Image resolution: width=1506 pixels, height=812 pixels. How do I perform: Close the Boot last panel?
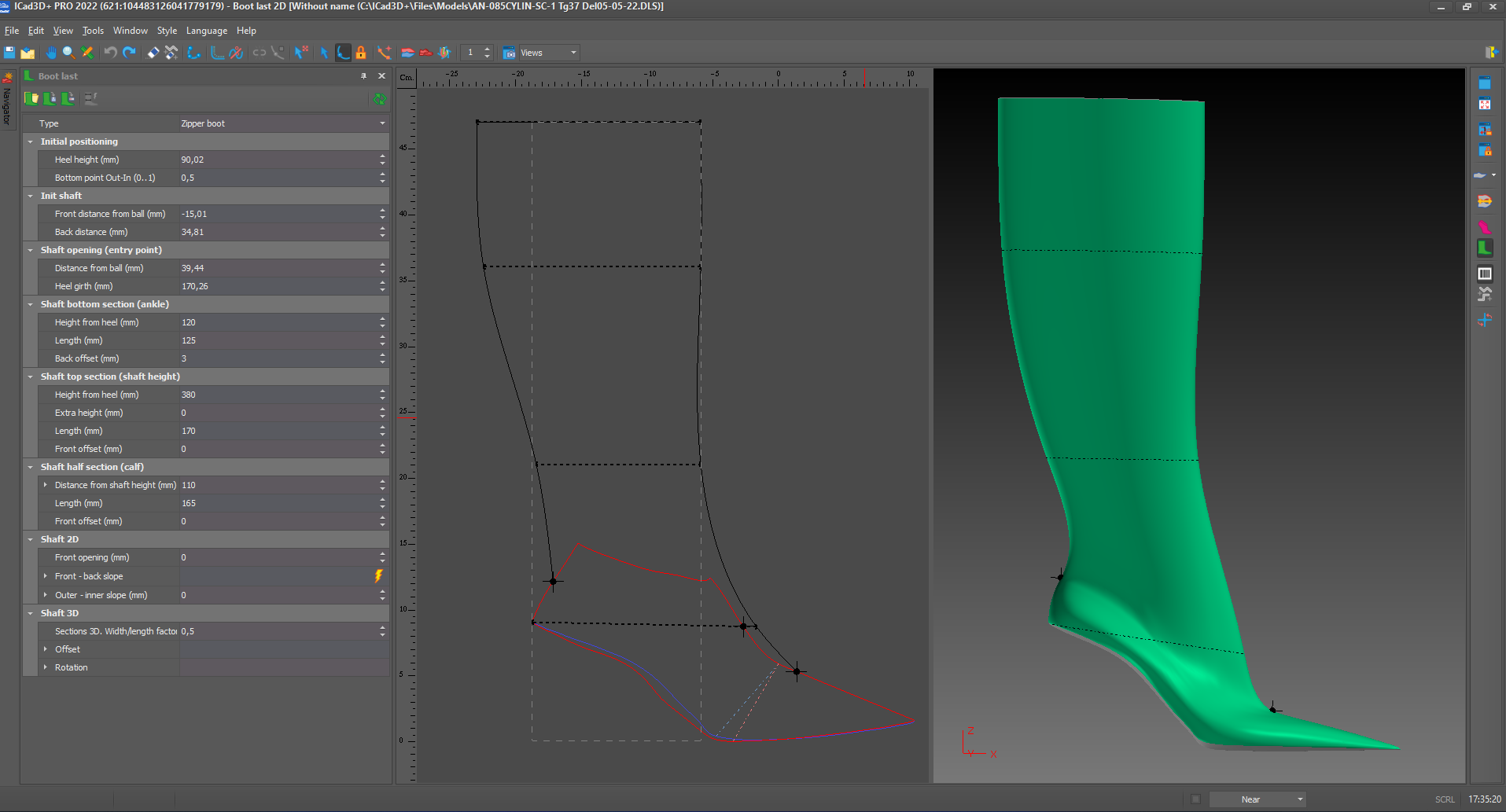(381, 76)
